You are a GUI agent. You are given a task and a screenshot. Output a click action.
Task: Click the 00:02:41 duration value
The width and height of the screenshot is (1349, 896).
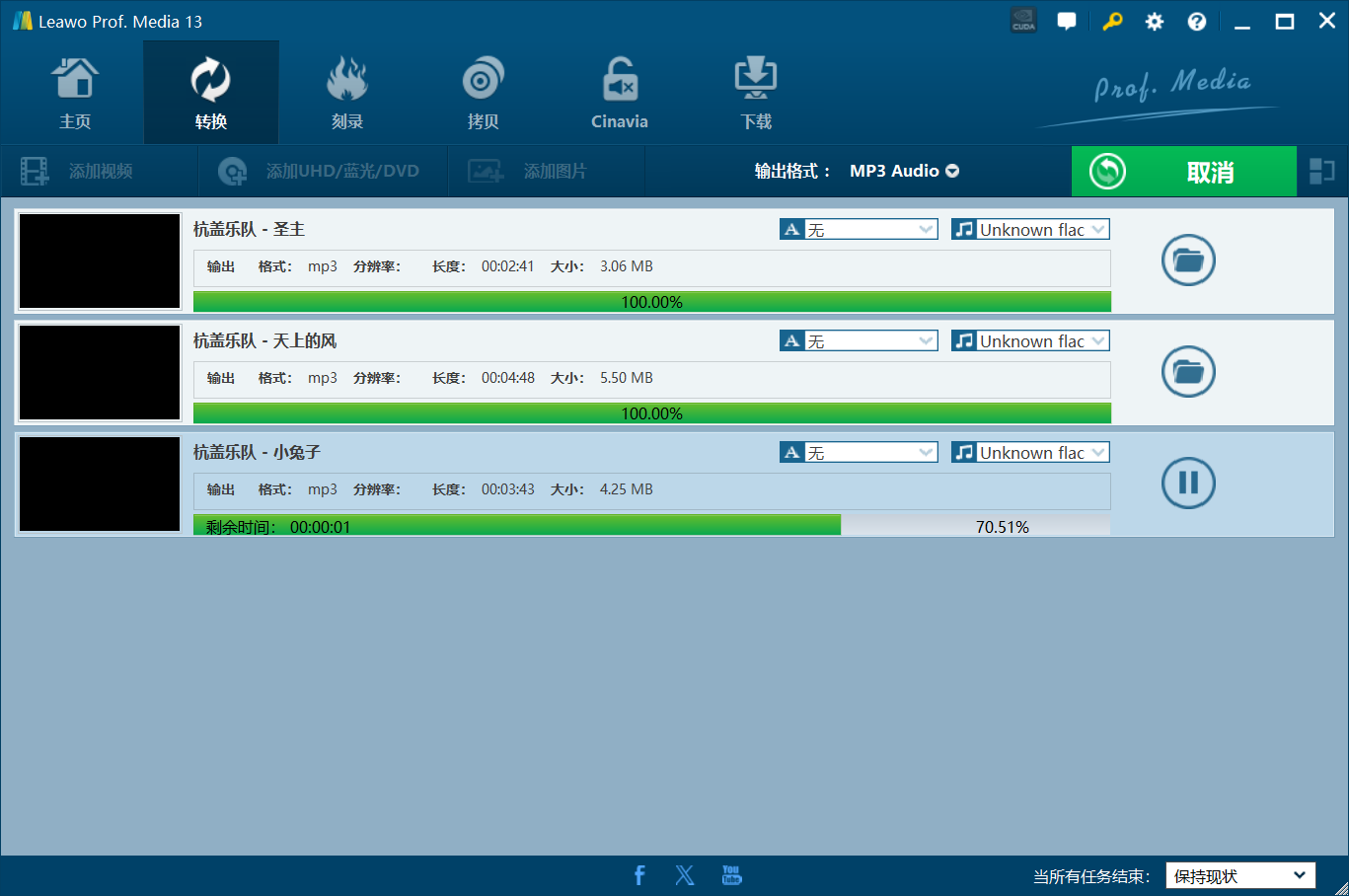(508, 266)
